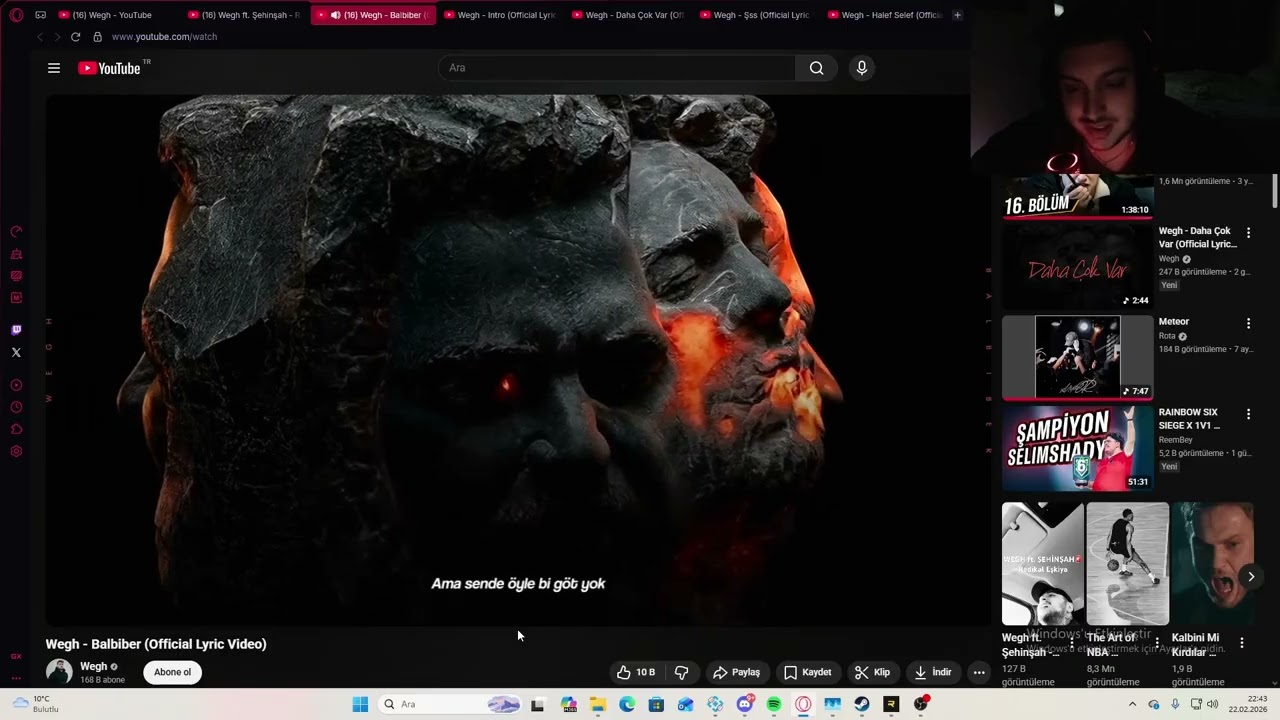Viewport: 1280px width, 720px height.
Task: Open The Art of NBA short
Action: [x=1127, y=564]
